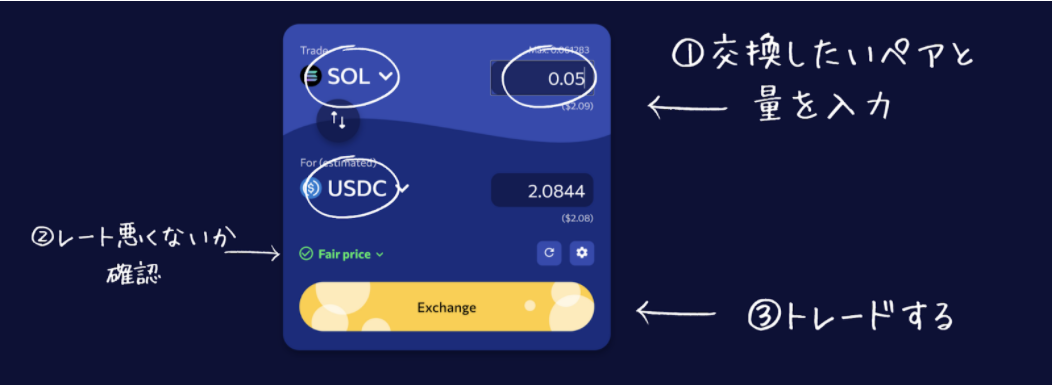Expand the Fair price details chevron
Screen dimensions: 1052x385
pos(380,255)
